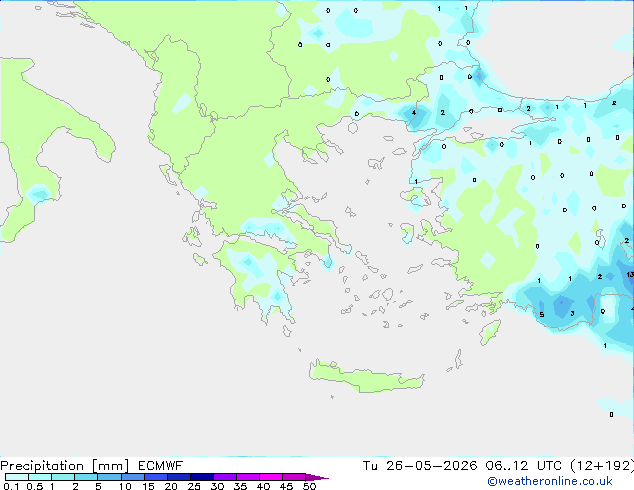Choose the 40–45 mm magenta legend swatch

coord(271,477)
